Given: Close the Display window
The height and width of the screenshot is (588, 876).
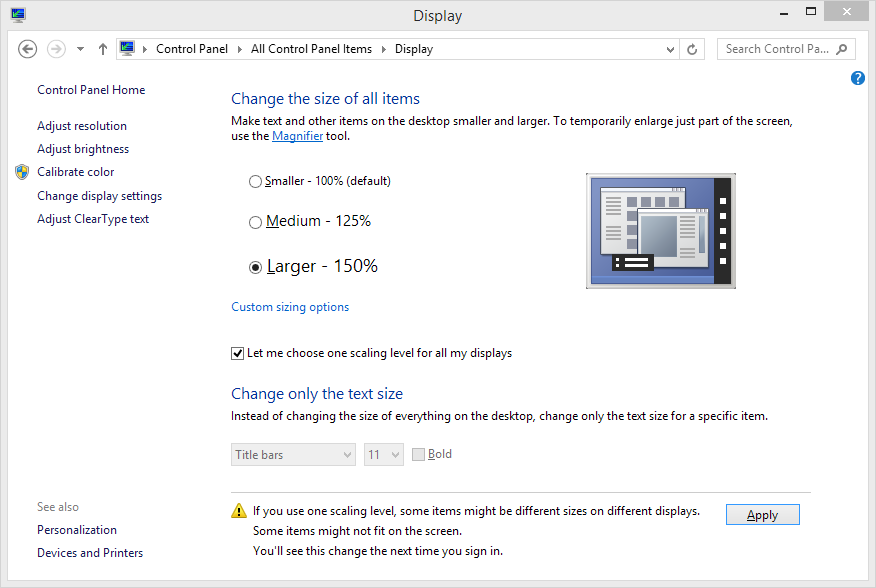Looking at the screenshot, I should [846, 12].
